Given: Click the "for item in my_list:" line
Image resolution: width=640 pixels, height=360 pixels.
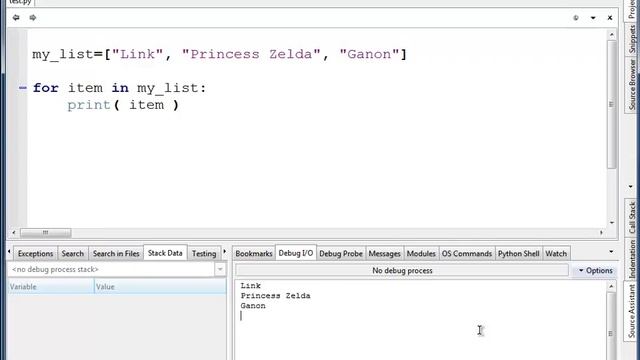Looking at the screenshot, I should pos(120,88).
